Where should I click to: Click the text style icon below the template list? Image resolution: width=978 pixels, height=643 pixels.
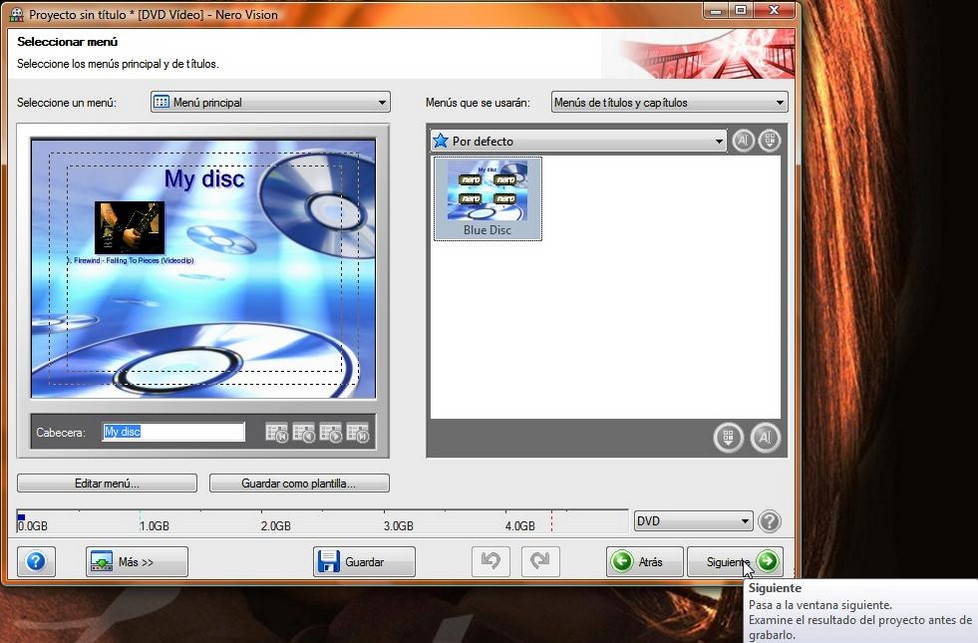click(765, 437)
